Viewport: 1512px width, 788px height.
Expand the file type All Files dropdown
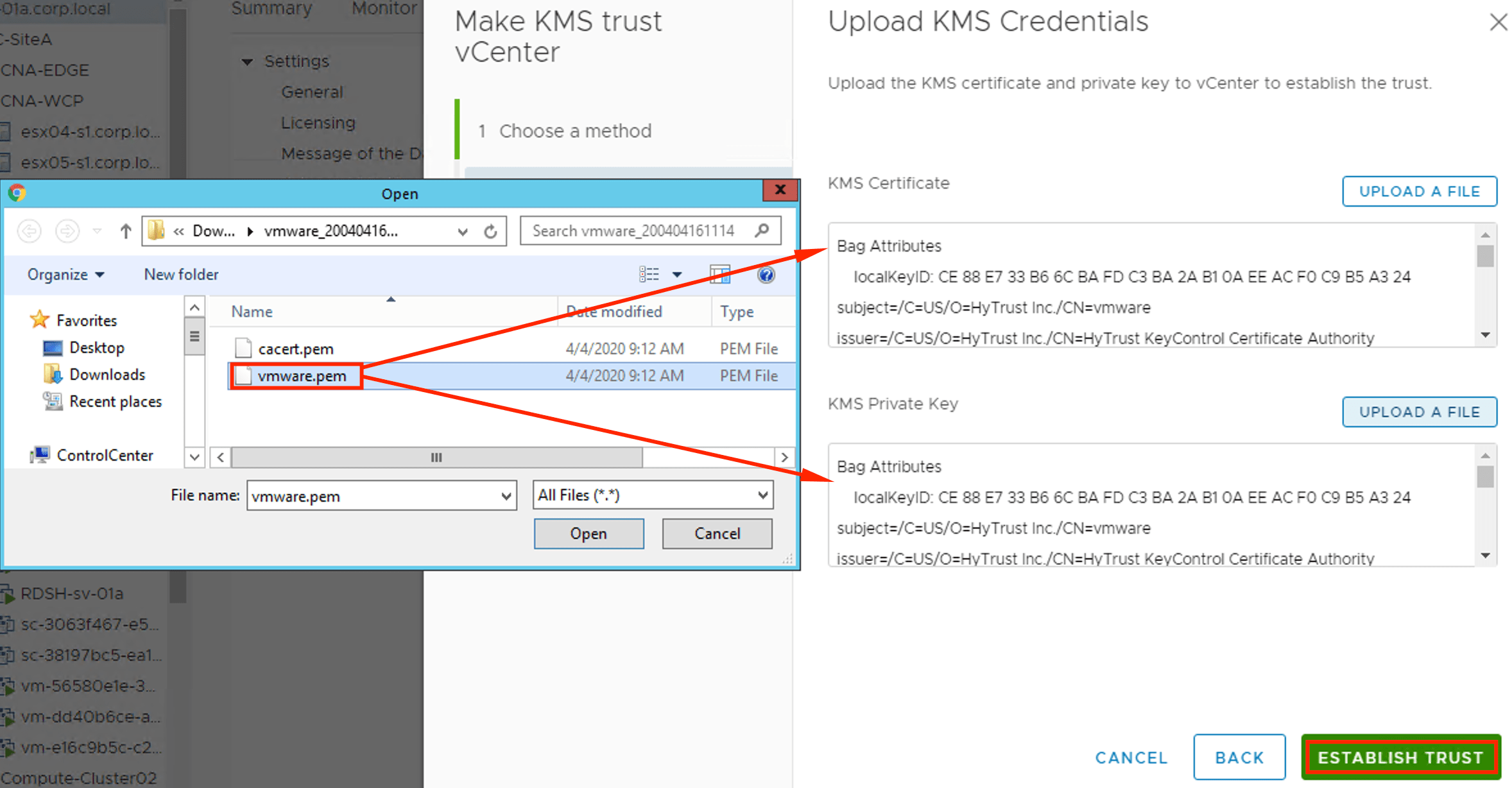point(762,495)
